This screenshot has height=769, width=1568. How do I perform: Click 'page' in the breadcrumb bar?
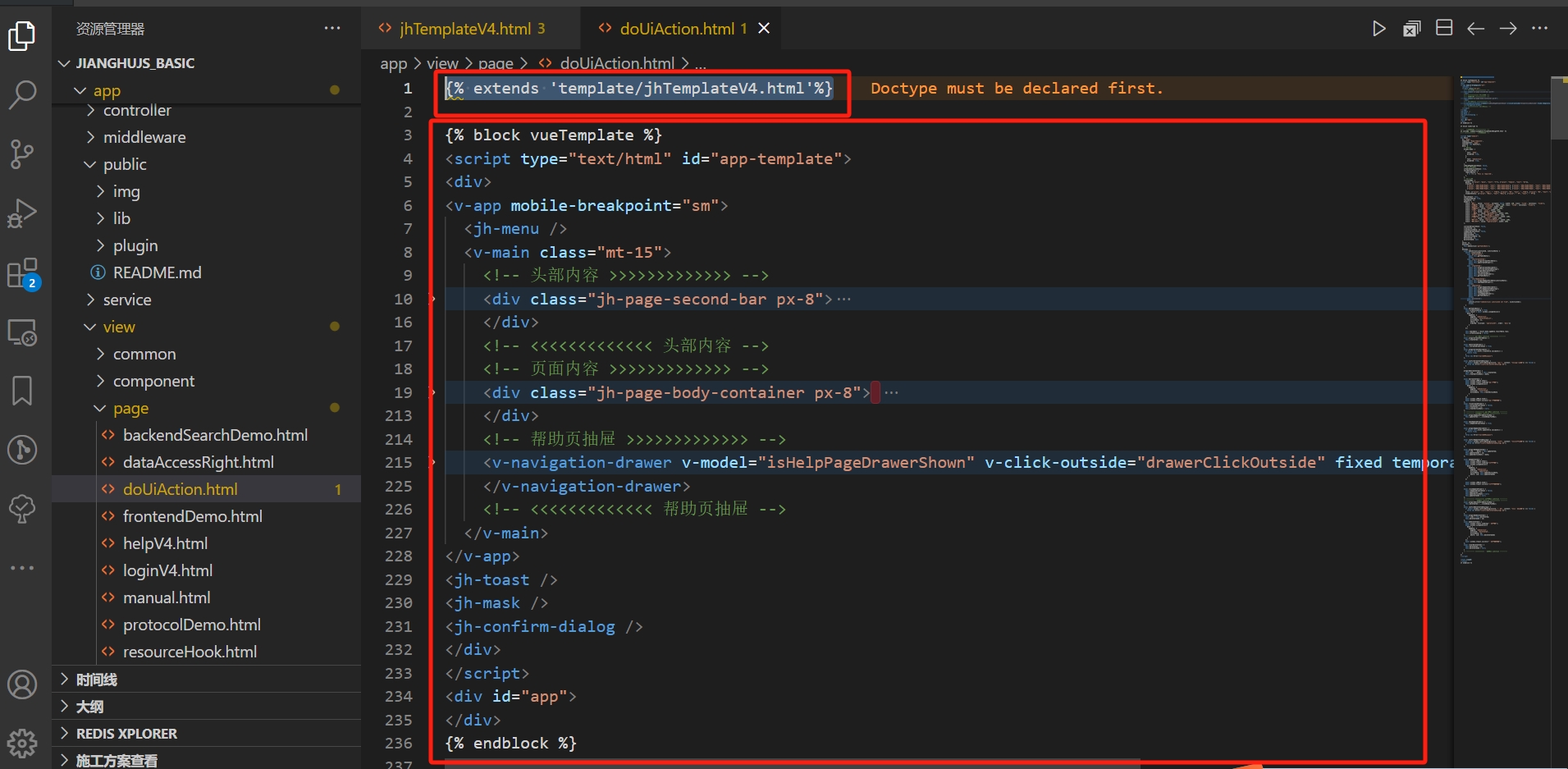point(496,63)
